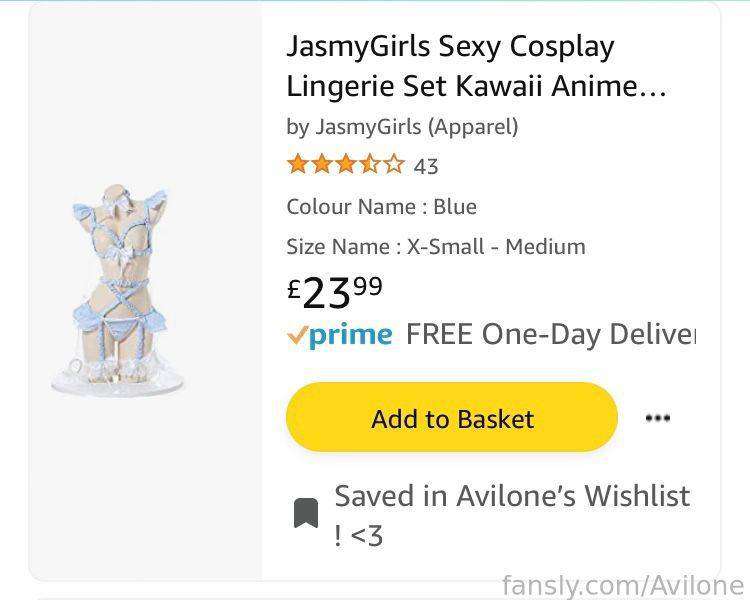750x600 pixels.
Task: Click the FREE One-Day Delivery text
Action: click(x=551, y=334)
